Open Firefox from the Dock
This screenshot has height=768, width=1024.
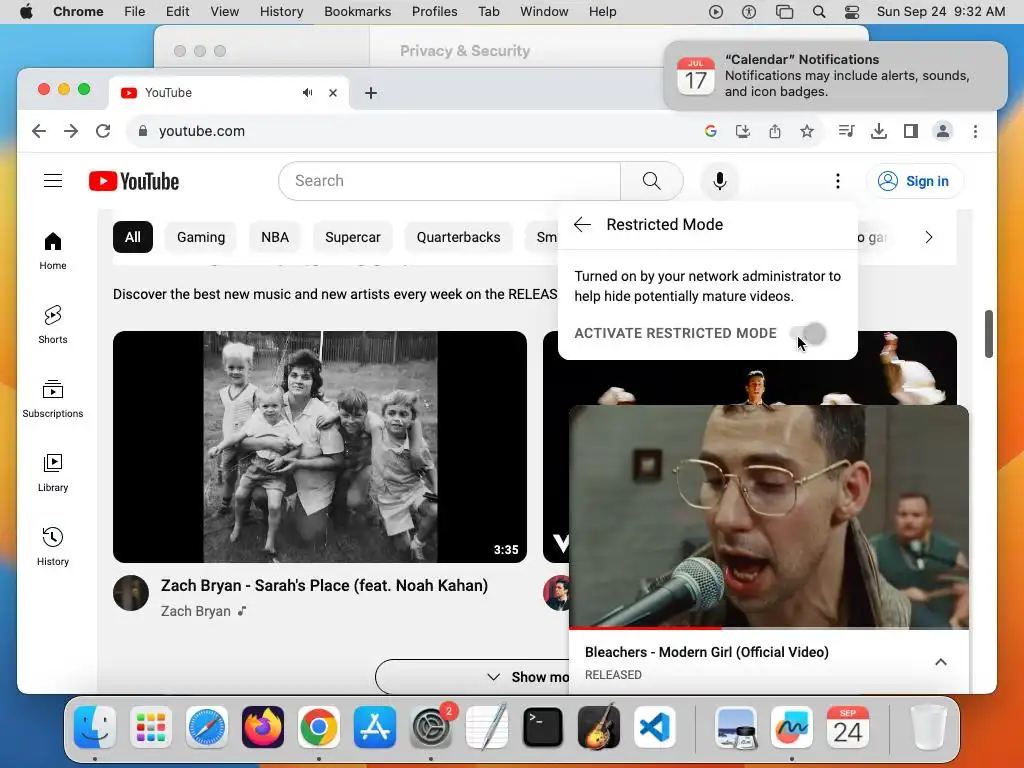263,727
